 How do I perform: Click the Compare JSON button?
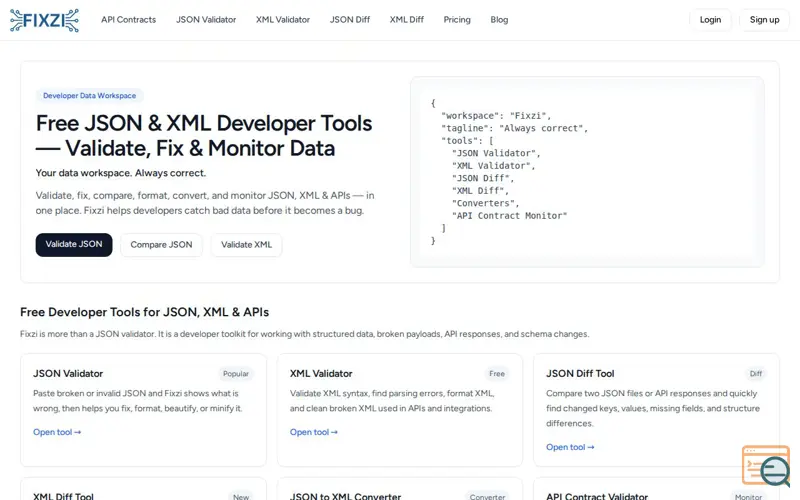[161, 245]
